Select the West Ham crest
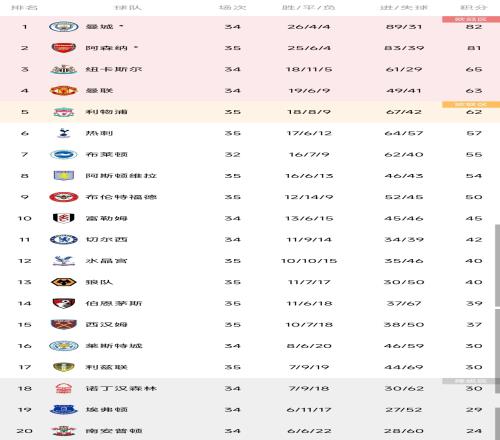The height and width of the screenshot is (440, 500). (x=64, y=324)
